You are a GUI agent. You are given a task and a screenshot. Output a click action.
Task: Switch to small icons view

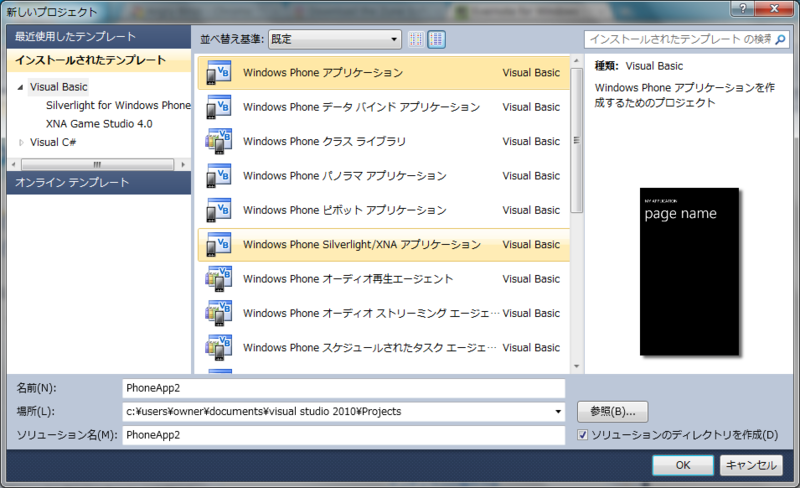[x=416, y=39]
